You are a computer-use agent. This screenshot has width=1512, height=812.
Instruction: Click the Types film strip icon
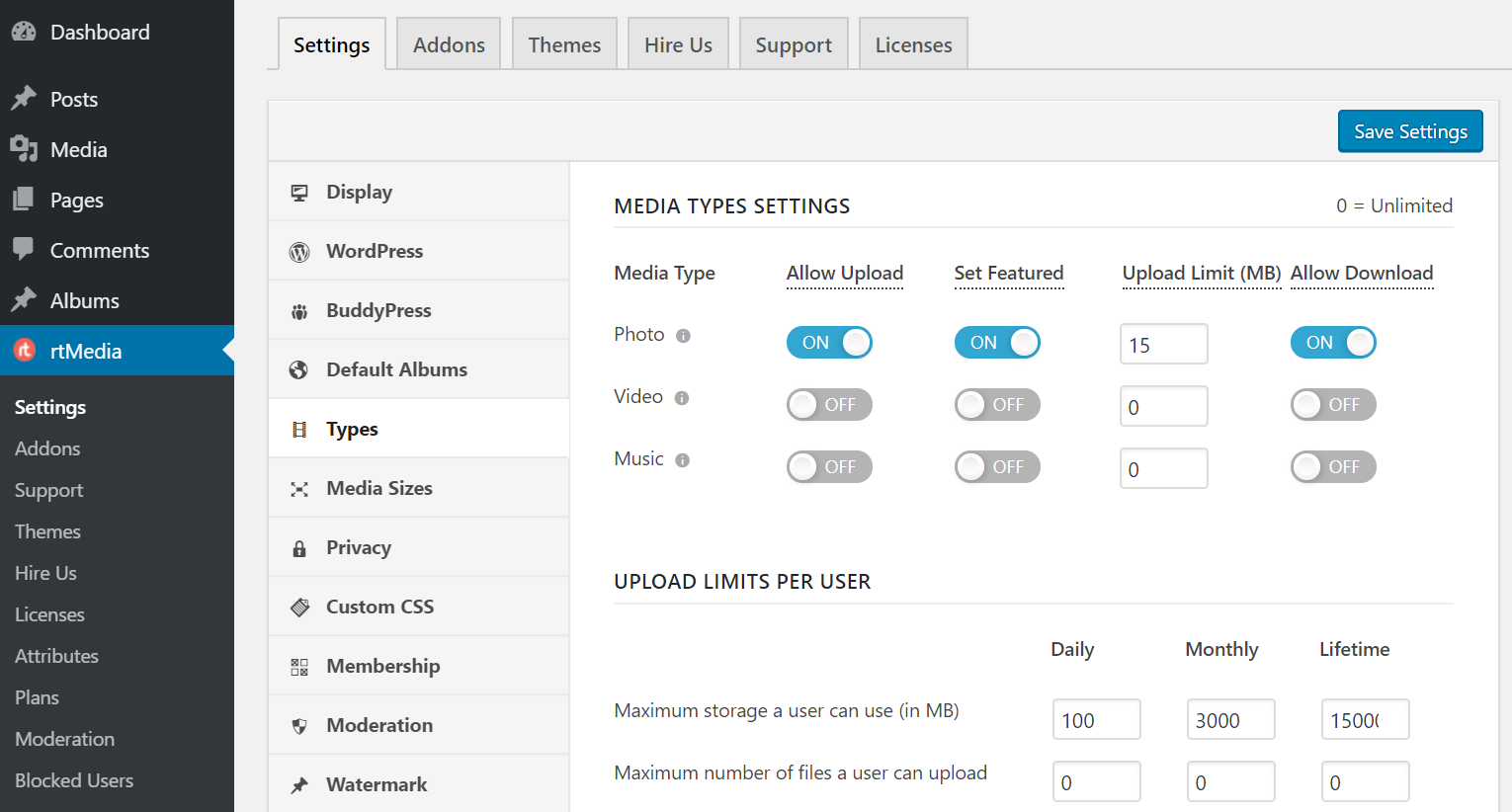coord(299,428)
